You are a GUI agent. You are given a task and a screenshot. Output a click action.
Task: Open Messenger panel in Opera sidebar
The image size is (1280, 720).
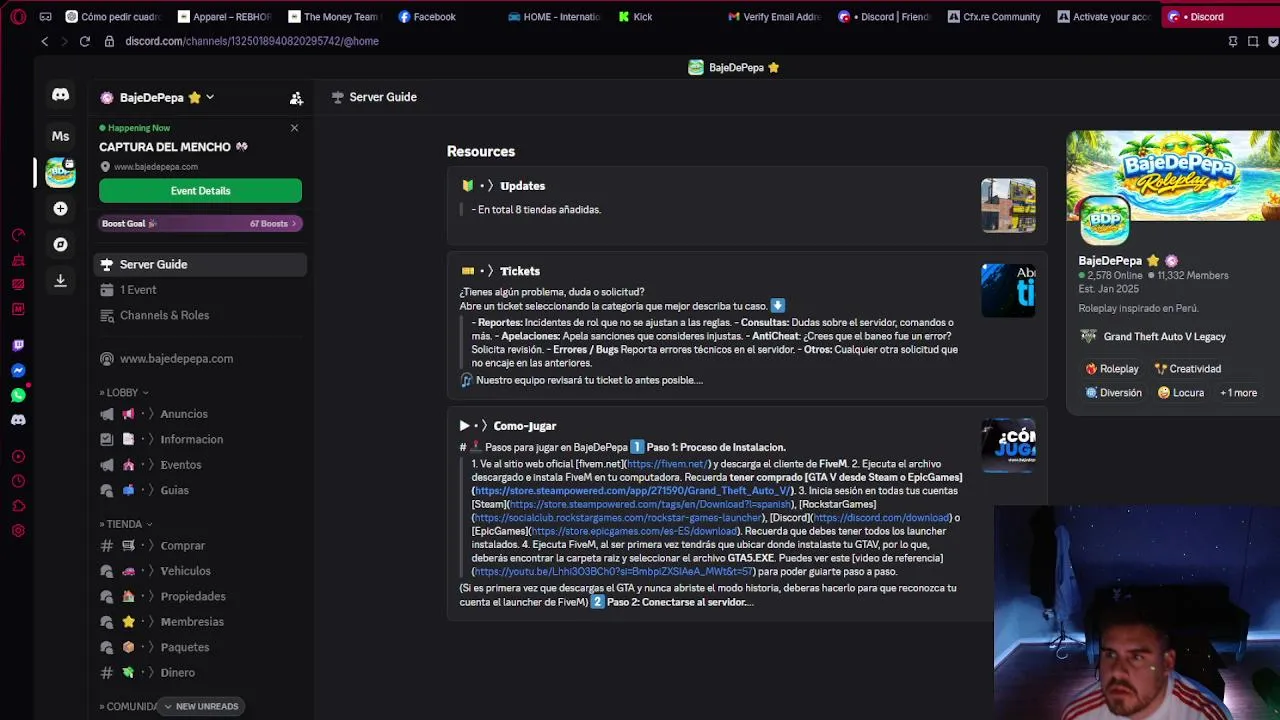pyautogui.click(x=18, y=370)
